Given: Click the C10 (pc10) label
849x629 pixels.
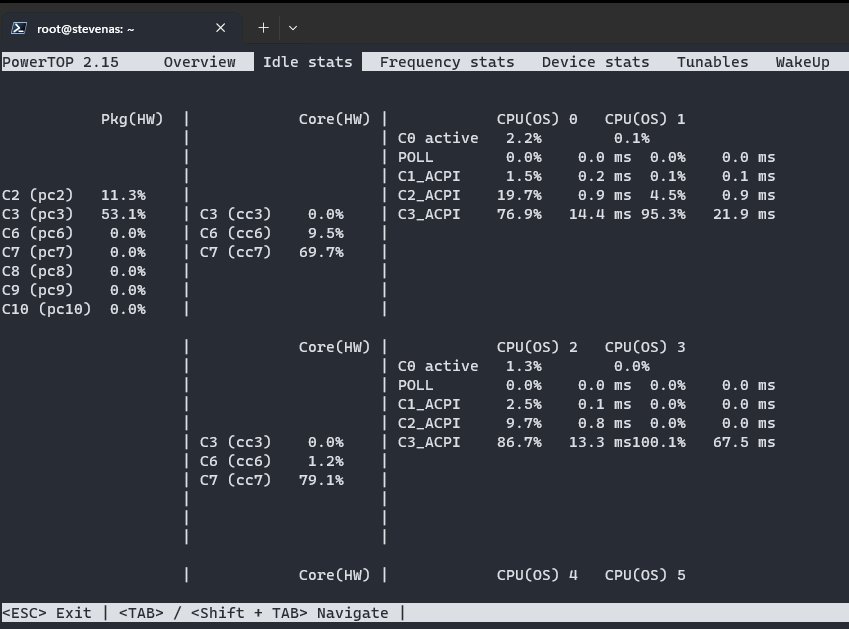Looking at the screenshot, I should coord(47,309).
